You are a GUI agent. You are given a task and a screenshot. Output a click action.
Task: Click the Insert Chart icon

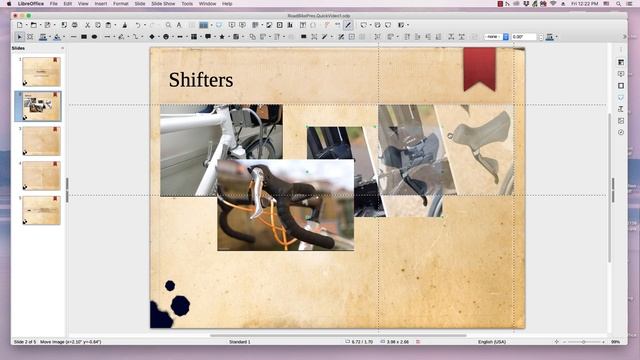point(289,25)
